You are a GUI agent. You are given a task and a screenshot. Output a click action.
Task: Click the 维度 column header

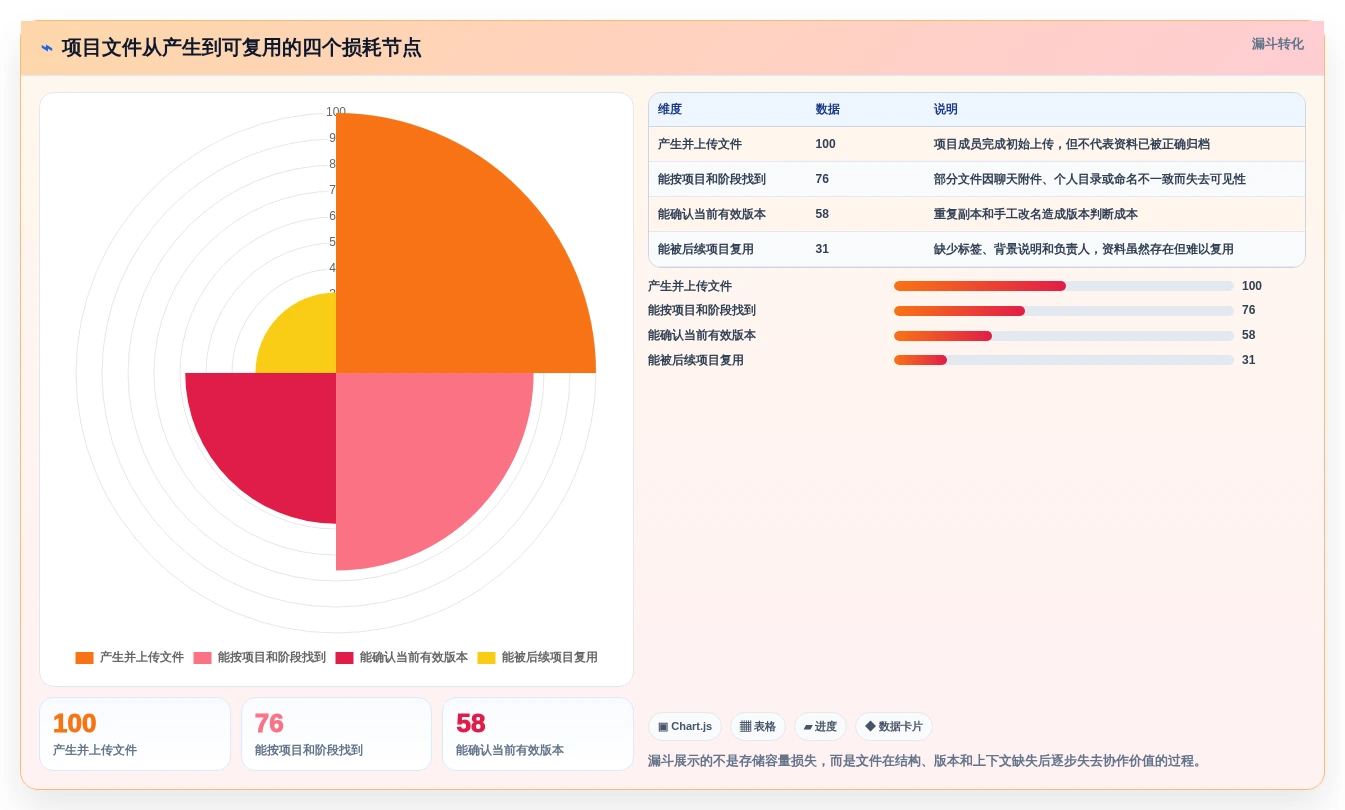coord(670,110)
